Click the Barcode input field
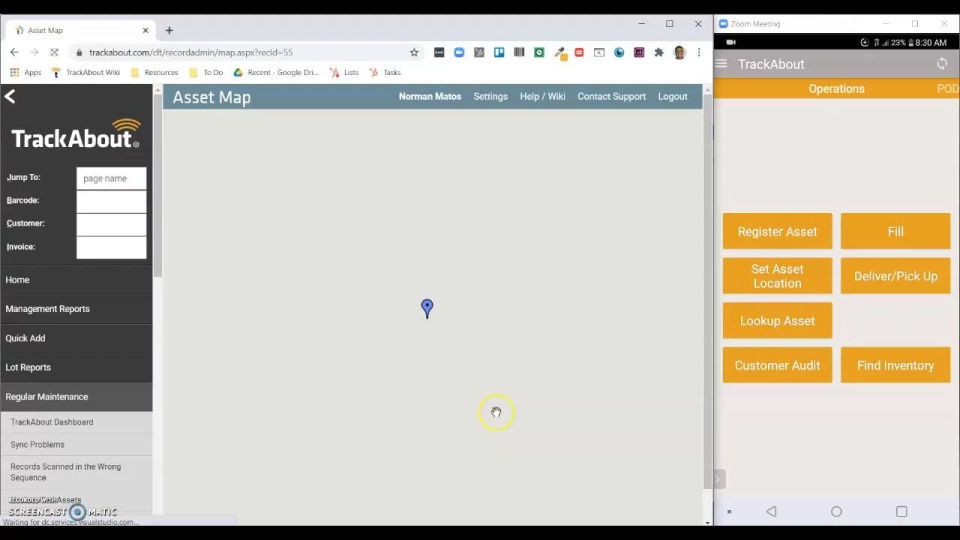 click(111, 201)
